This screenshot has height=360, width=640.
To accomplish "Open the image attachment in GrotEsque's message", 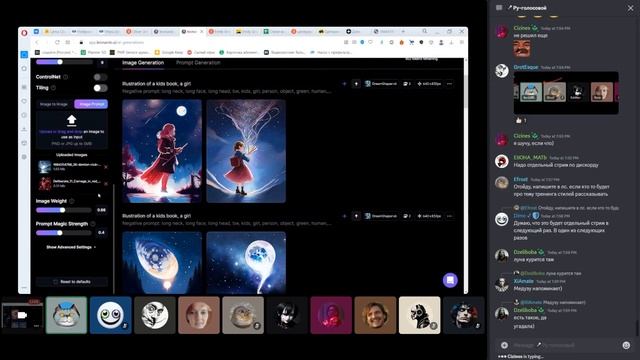I will coord(566,93).
